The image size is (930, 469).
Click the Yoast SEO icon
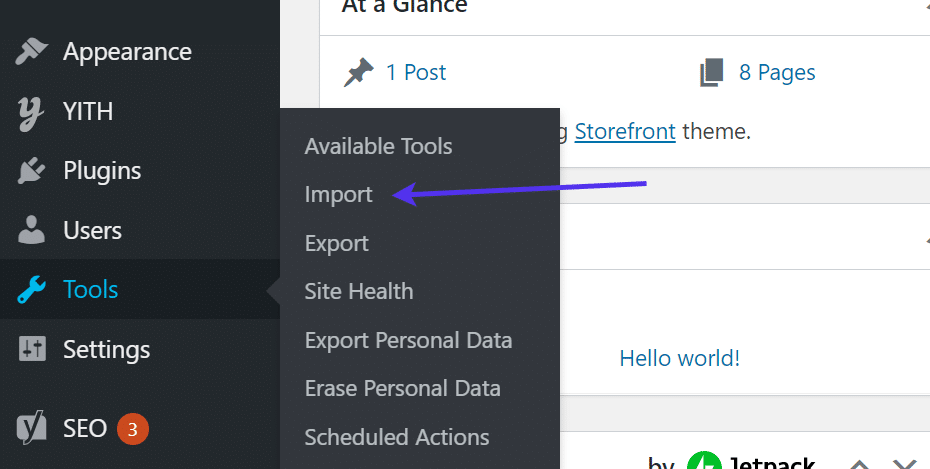(31, 429)
